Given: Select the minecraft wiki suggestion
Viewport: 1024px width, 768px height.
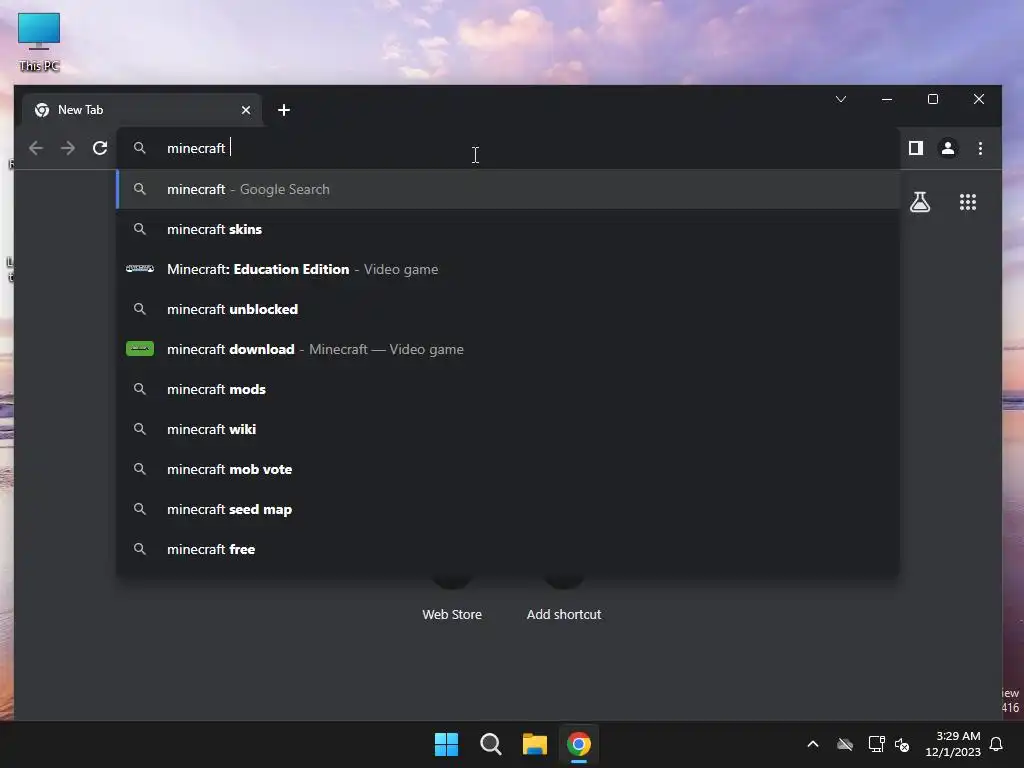Looking at the screenshot, I should 508,429.
